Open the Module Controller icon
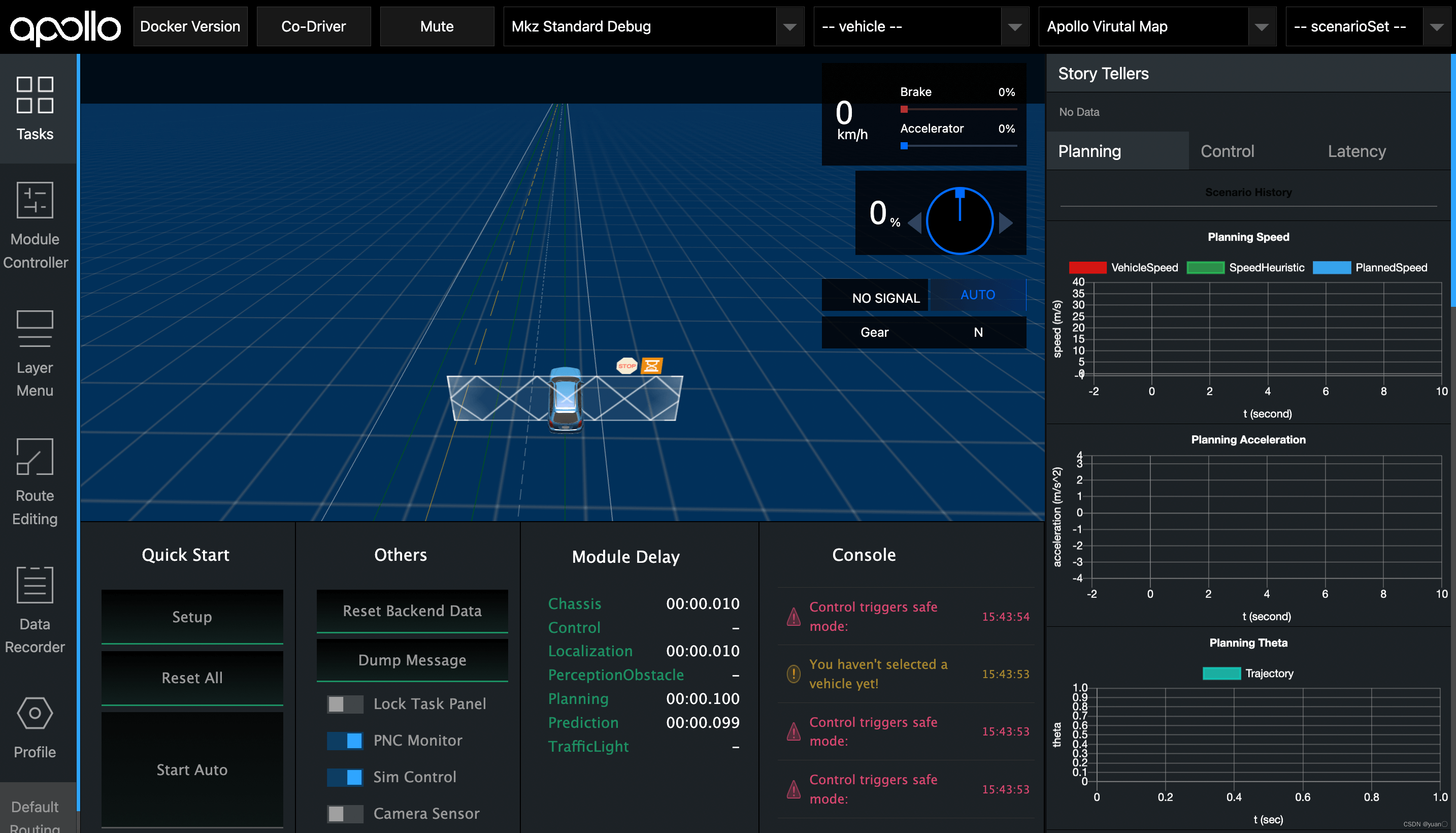 click(35, 200)
